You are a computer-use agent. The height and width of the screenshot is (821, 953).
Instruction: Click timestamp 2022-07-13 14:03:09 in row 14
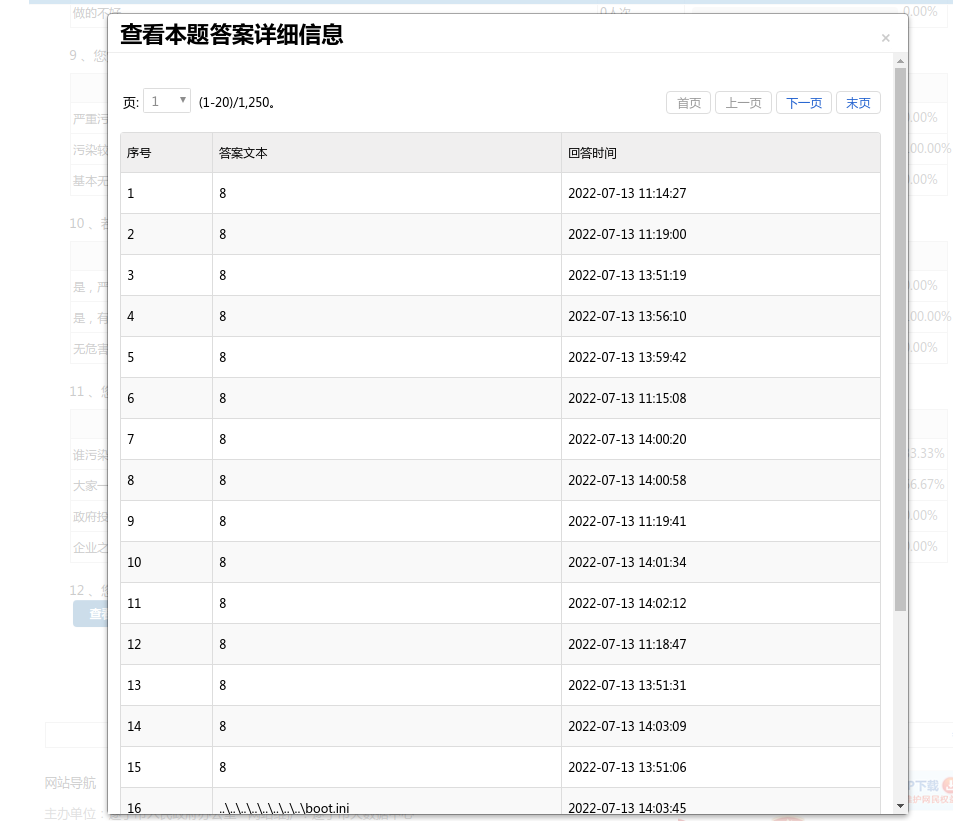[x=627, y=726]
